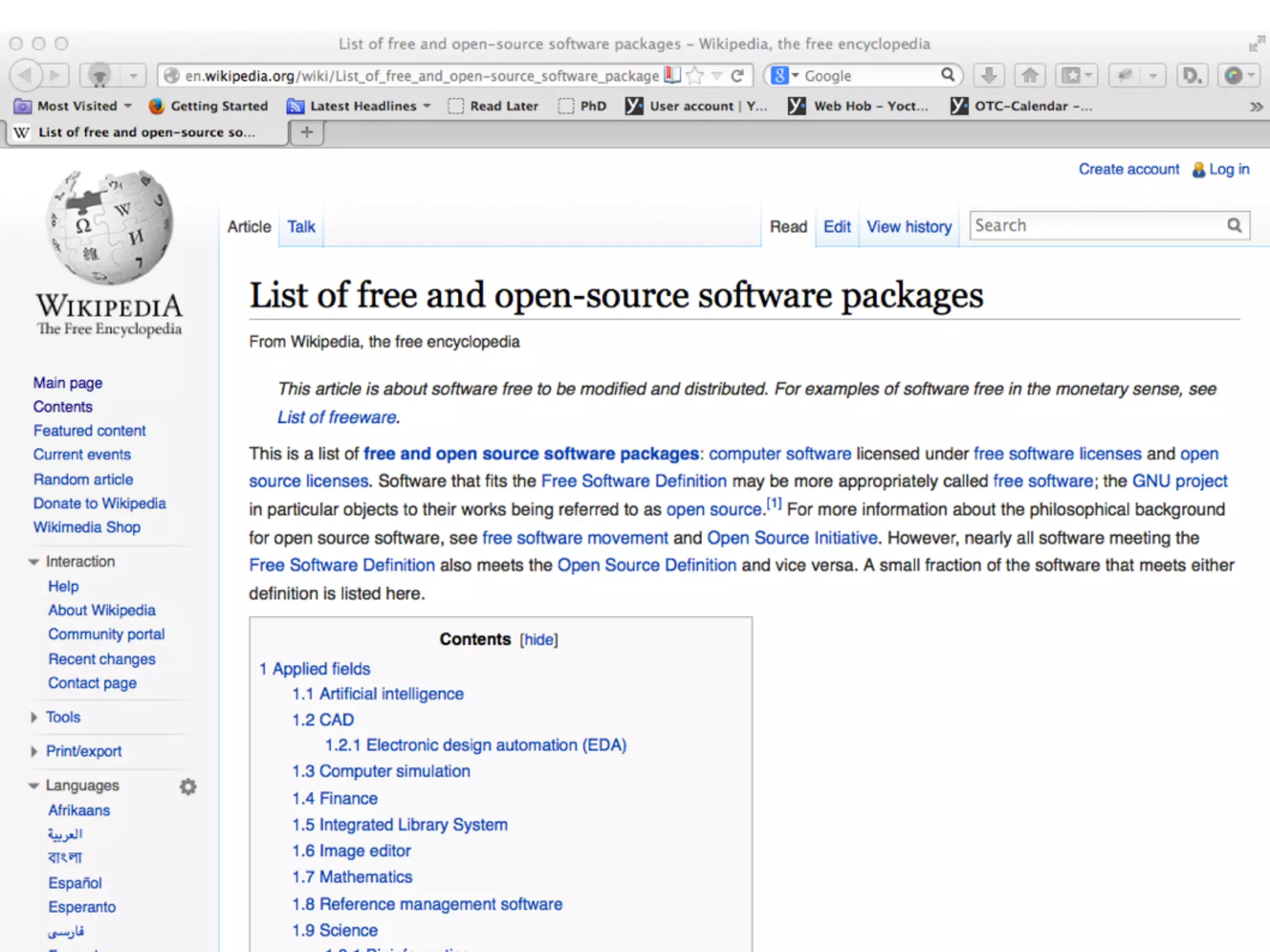The width and height of the screenshot is (1270, 952).
Task: Click the Wikipedia search magnifier icon
Action: (x=1234, y=226)
